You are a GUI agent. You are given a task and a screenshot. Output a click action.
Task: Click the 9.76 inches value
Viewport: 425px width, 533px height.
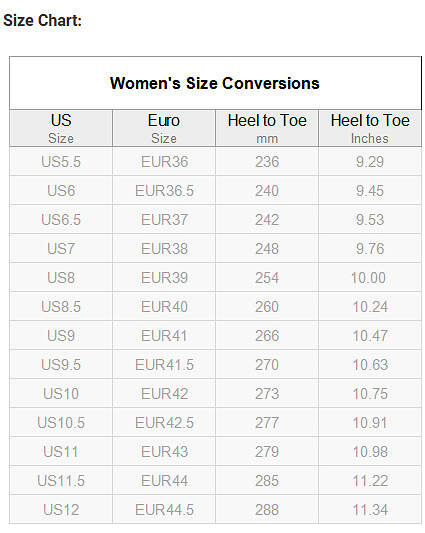click(x=370, y=249)
